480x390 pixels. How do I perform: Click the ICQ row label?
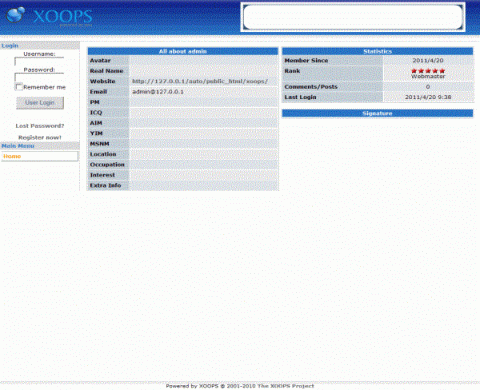(96, 112)
